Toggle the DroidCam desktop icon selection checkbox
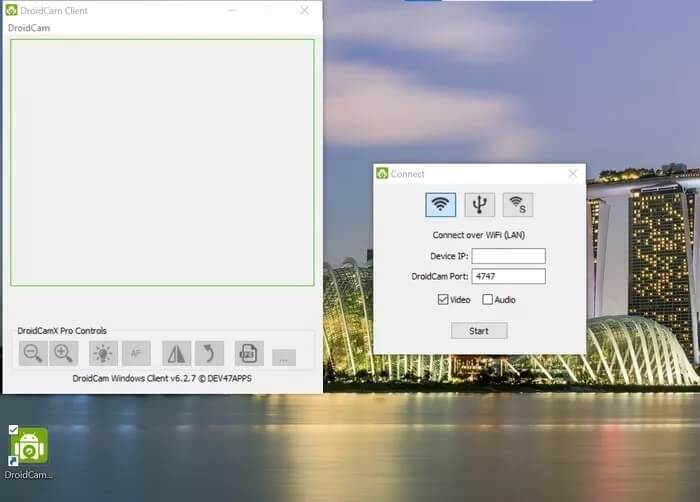The height and width of the screenshot is (502, 700). [13, 430]
